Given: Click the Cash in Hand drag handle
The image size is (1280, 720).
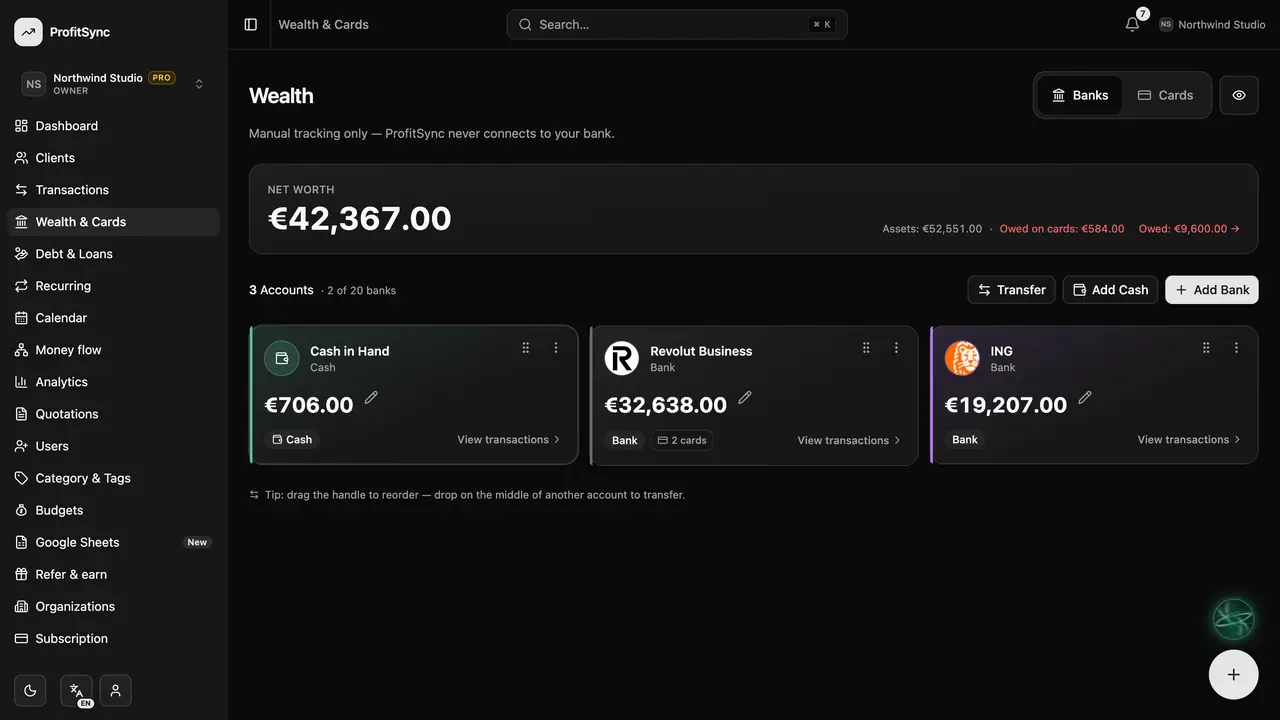Looking at the screenshot, I should pyautogui.click(x=526, y=348).
